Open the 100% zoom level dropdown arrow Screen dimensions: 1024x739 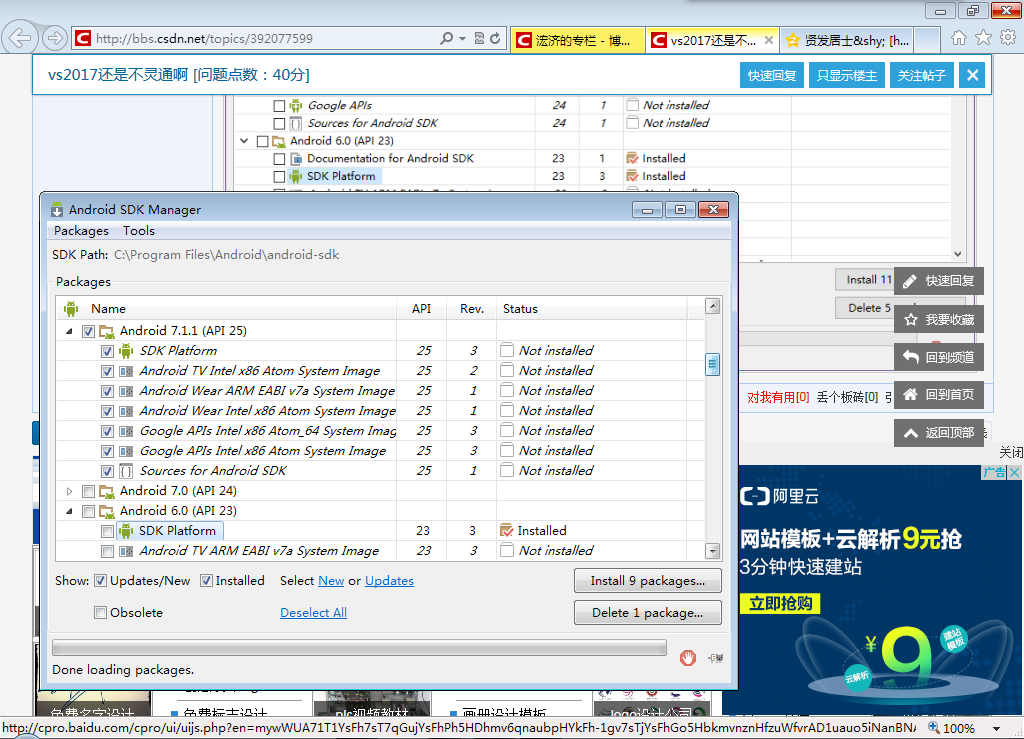(997, 728)
